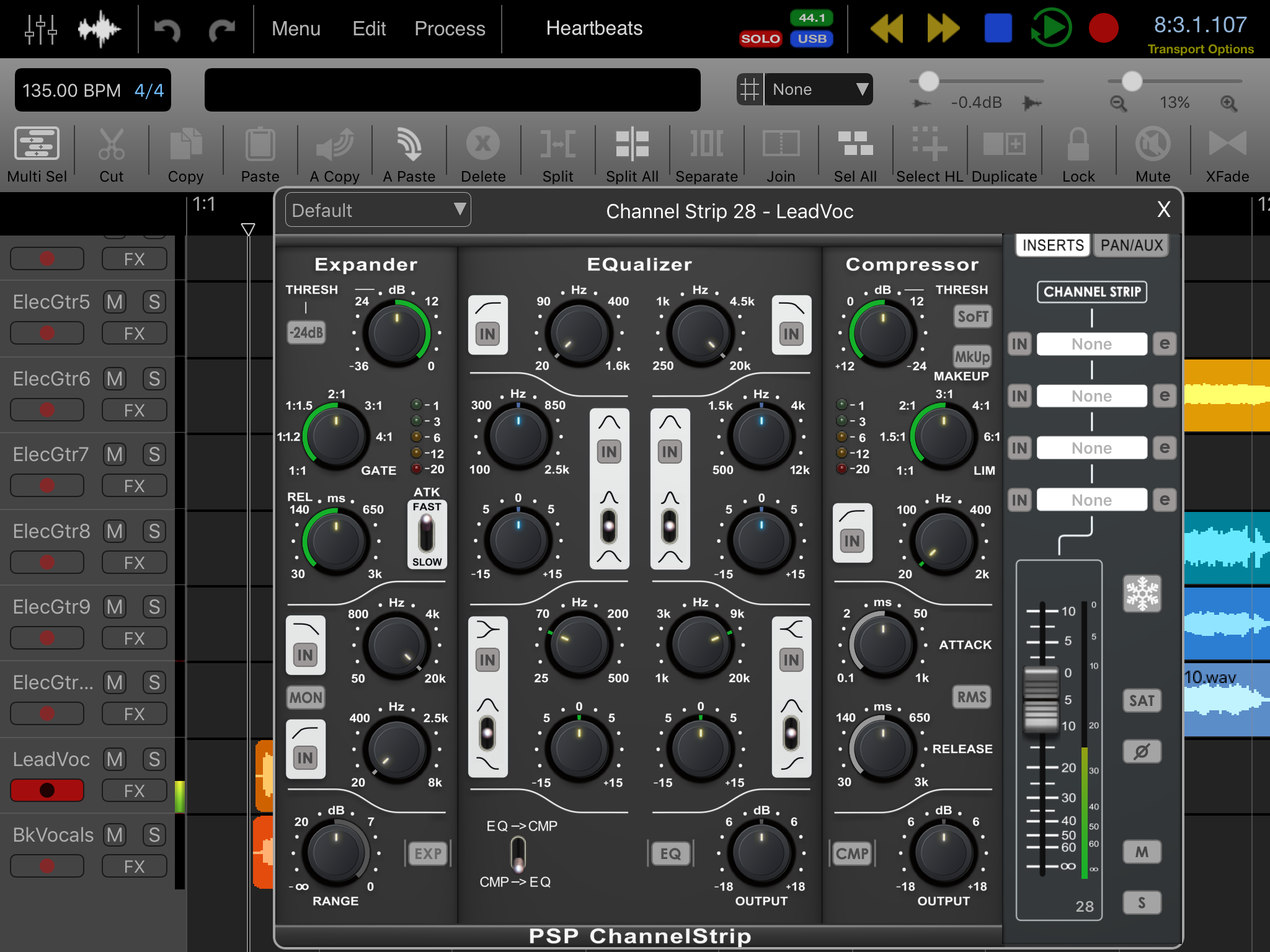Screen dimensions: 1270x952
Task: Click the Transport Options link
Action: point(1200,49)
